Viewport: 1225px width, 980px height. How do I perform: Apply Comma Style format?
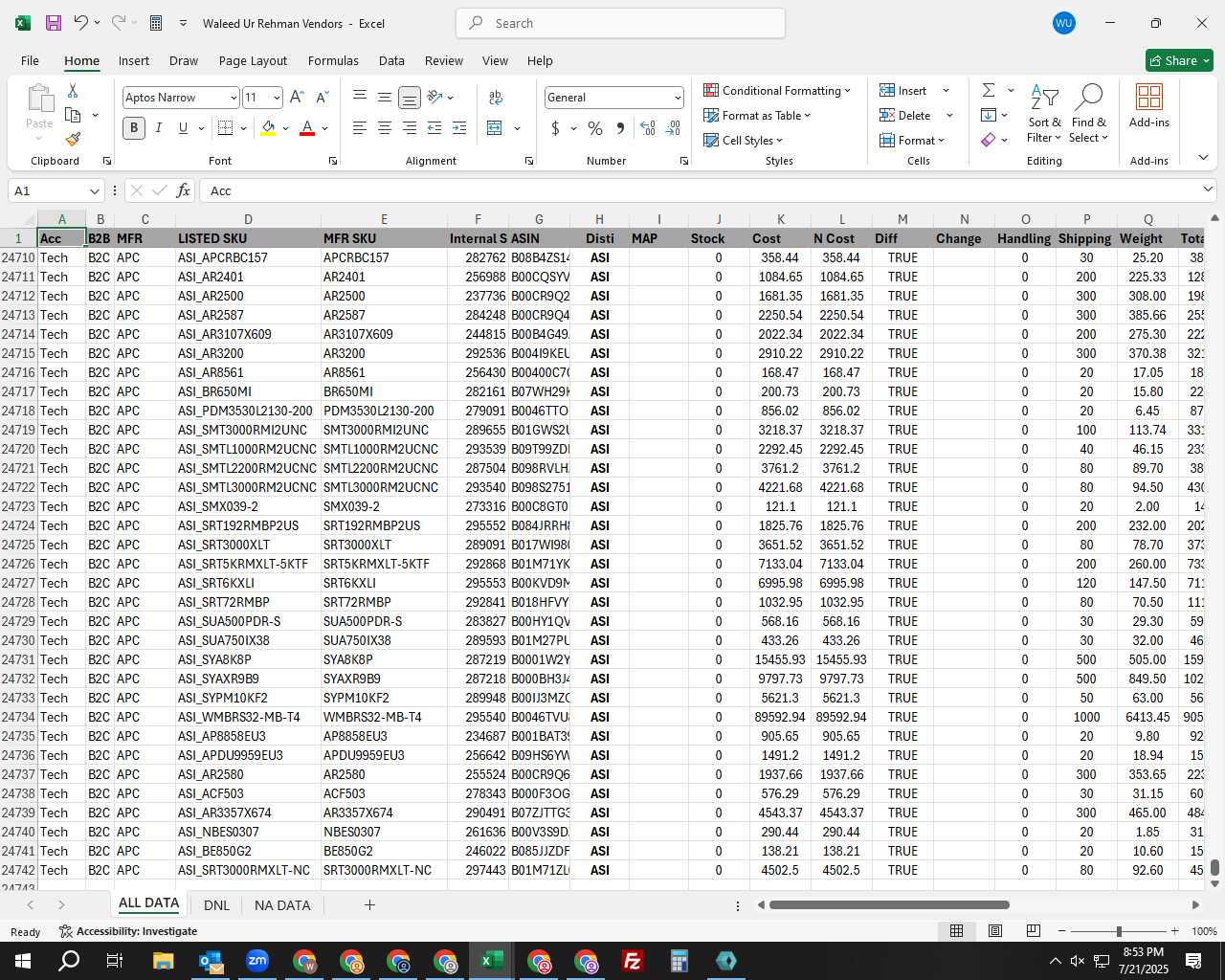click(x=620, y=127)
